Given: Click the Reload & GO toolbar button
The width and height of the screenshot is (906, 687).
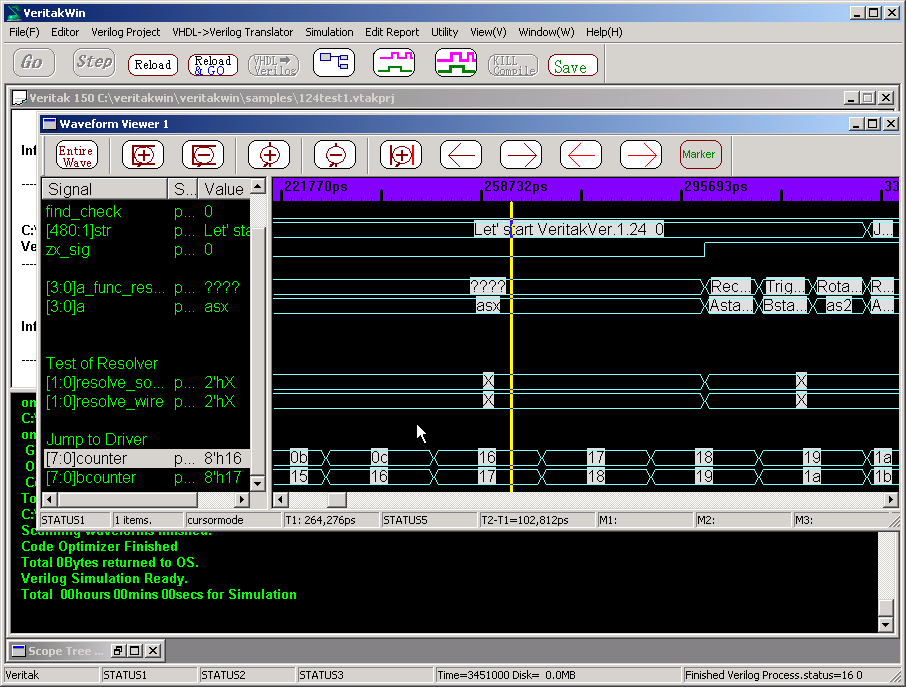Looking at the screenshot, I should click(213, 65).
